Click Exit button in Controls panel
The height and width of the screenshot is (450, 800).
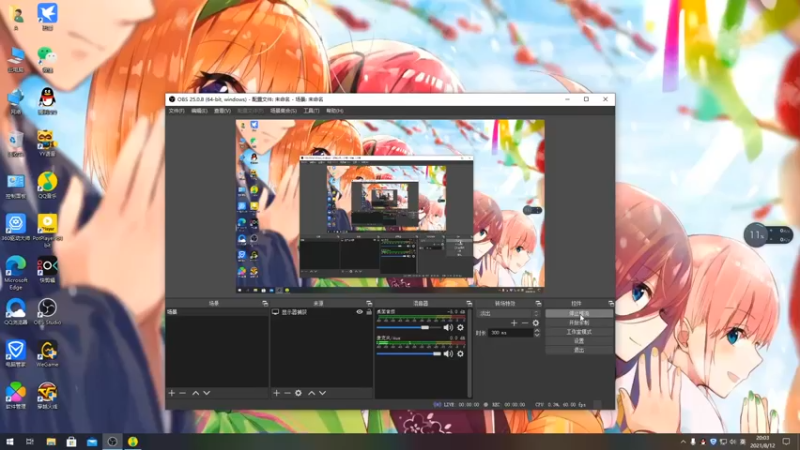coord(579,350)
